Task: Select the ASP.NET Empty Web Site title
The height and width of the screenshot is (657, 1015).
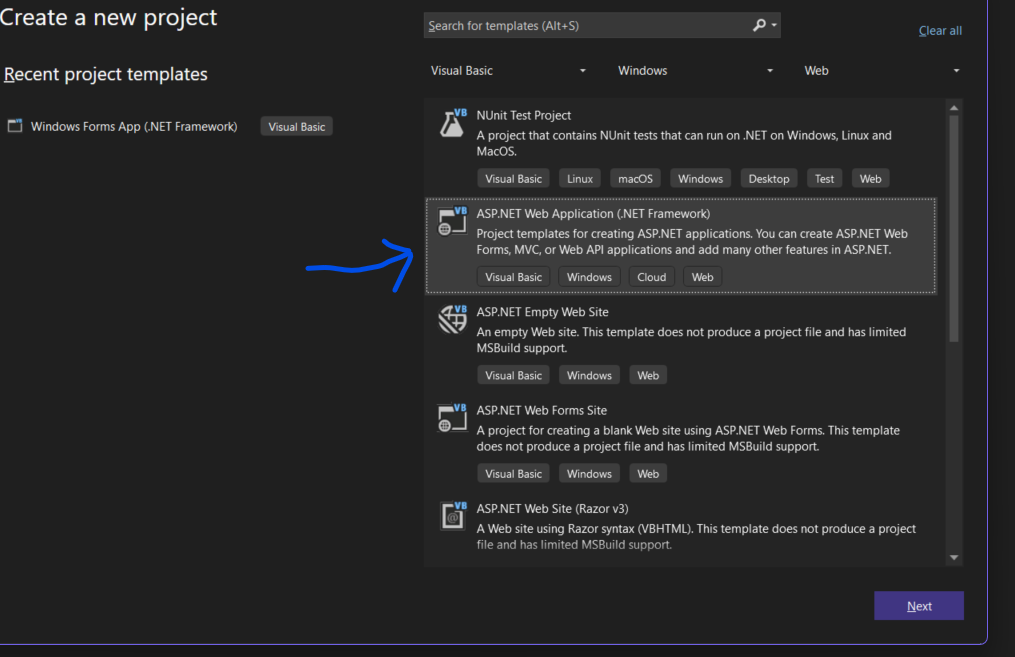Action: pos(542,312)
